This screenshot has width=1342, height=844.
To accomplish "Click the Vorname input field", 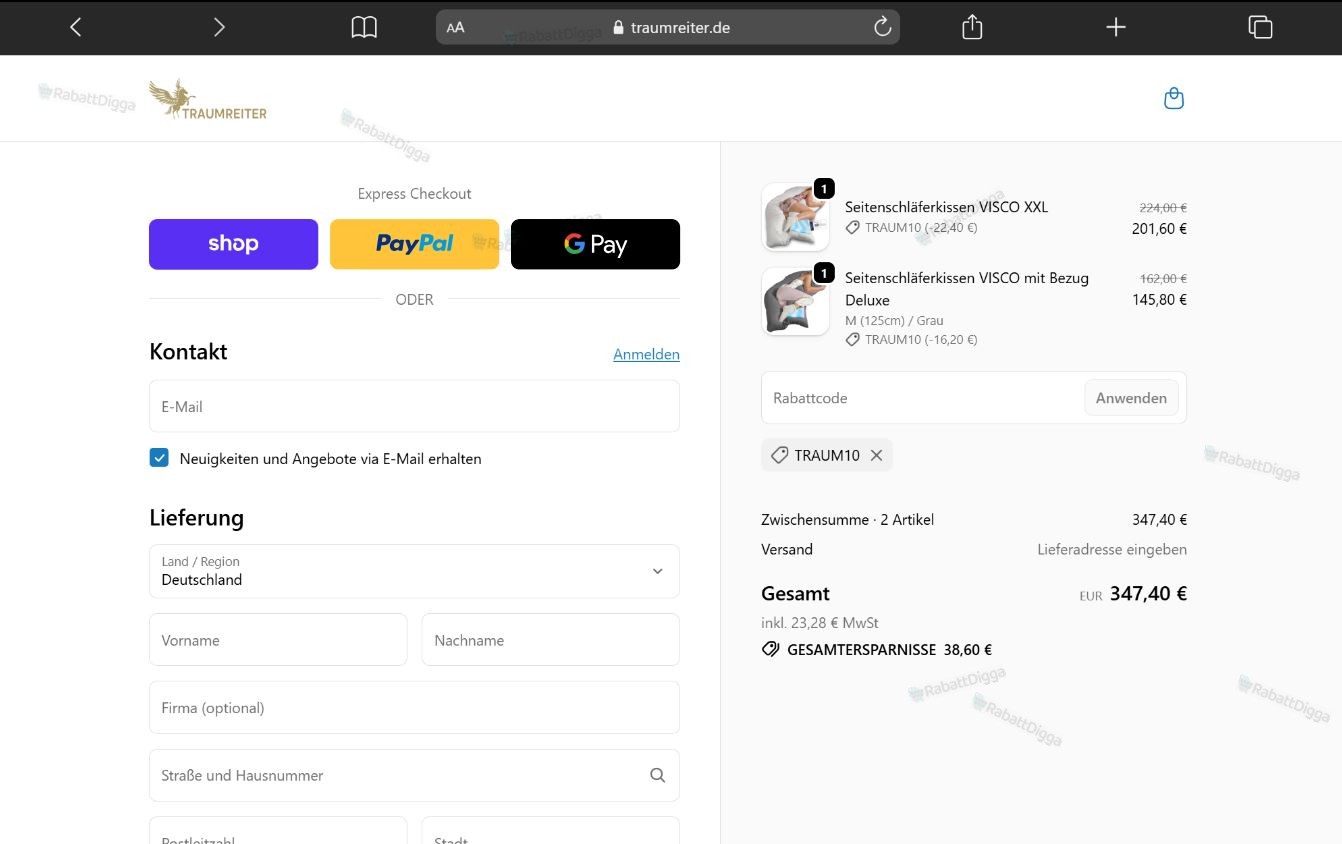I will (x=278, y=640).
